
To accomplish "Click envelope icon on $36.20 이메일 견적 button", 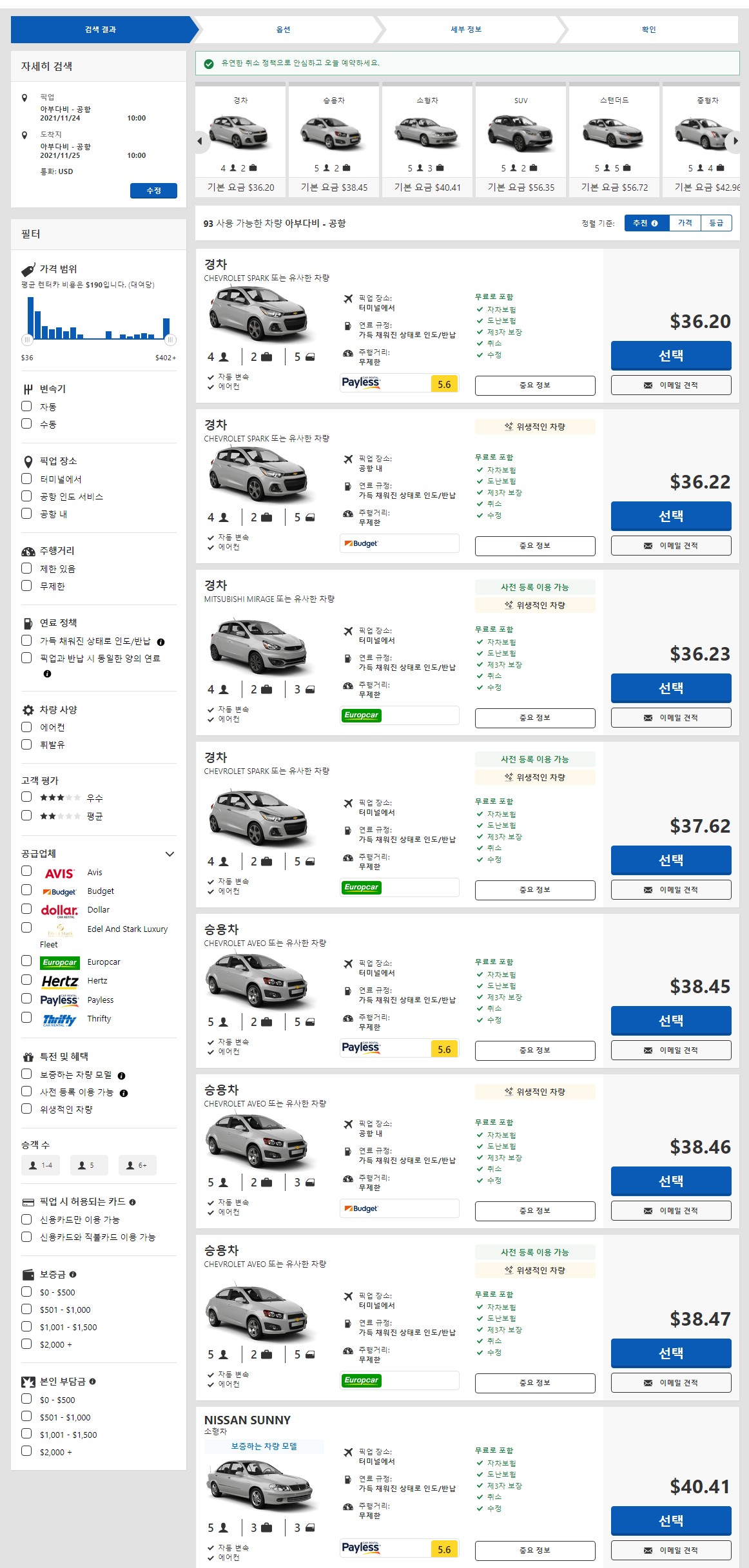I will tap(648, 385).
